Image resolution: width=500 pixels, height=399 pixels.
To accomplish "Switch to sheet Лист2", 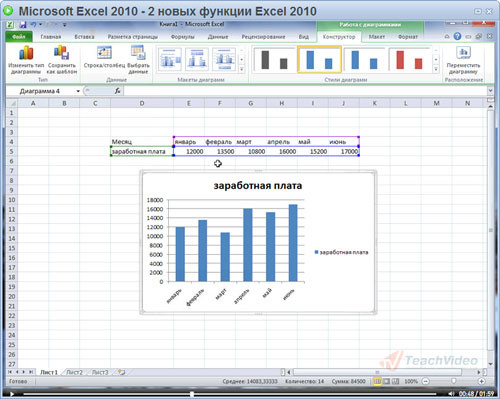I will click(x=74, y=372).
